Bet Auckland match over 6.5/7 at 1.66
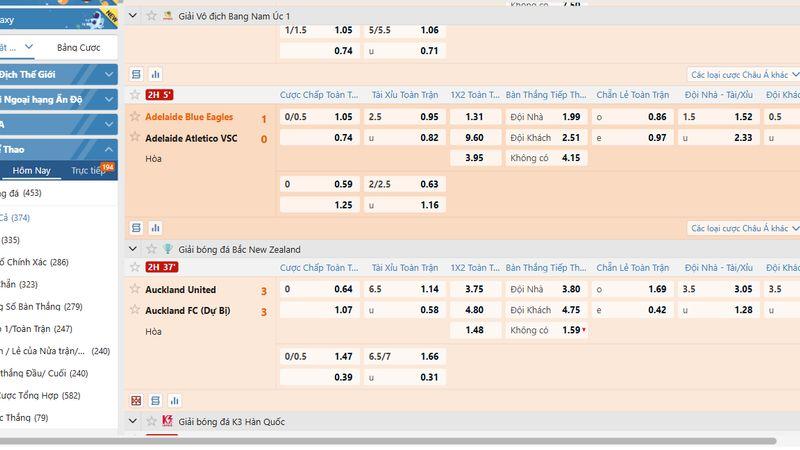Viewport: 800px width, 450px height. (x=405, y=356)
